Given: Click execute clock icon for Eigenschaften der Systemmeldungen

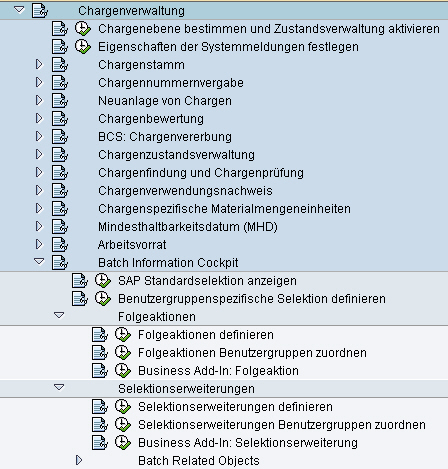Looking at the screenshot, I should 83,47.
